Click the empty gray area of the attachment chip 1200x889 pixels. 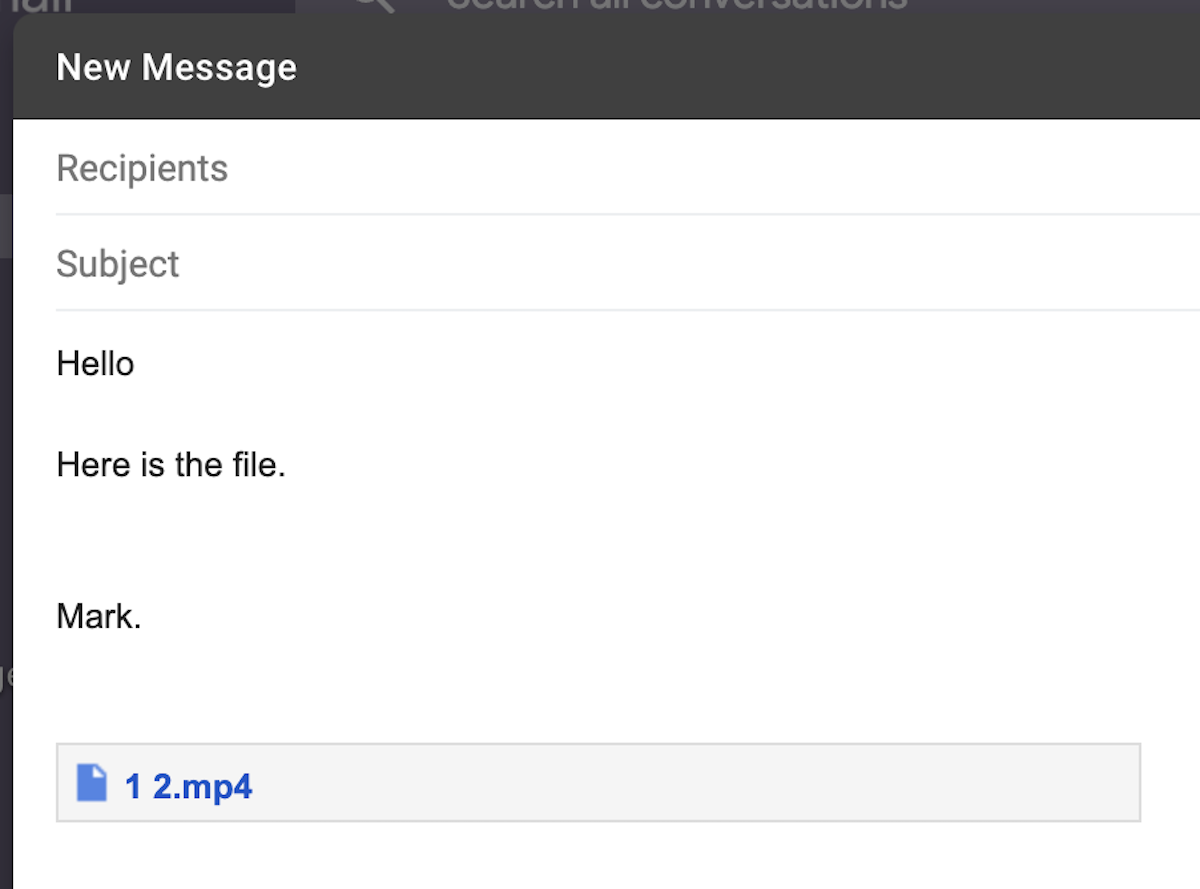700,783
